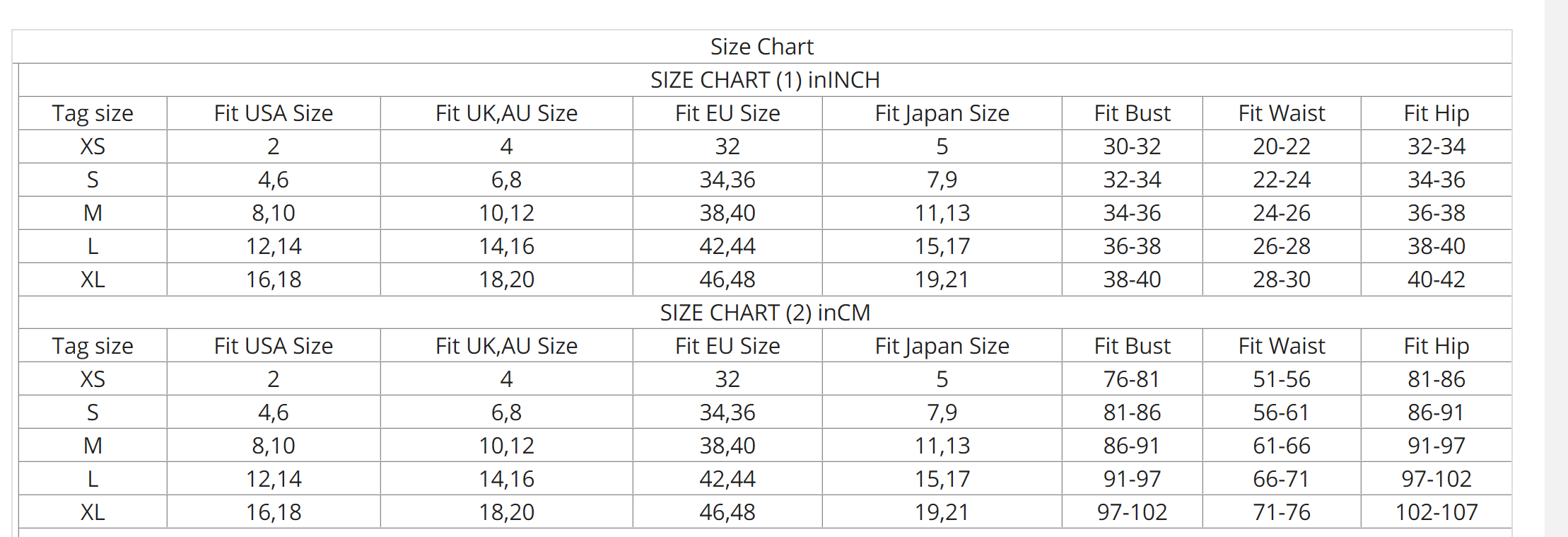Click the "M" tag size in CM chart
Viewport: 1568px width, 537px height.
click(x=93, y=446)
